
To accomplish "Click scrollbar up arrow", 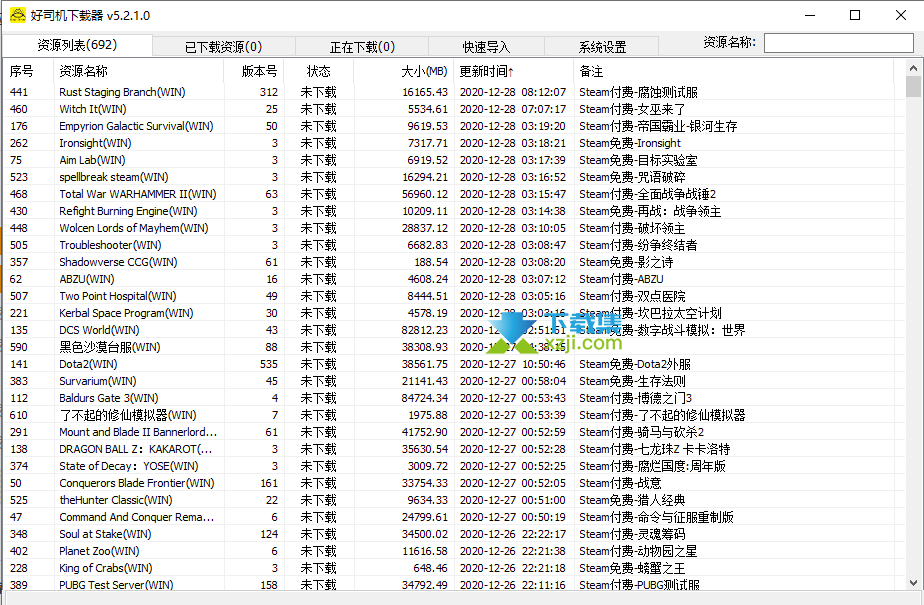I will pyautogui.click(x=913, y=68).
